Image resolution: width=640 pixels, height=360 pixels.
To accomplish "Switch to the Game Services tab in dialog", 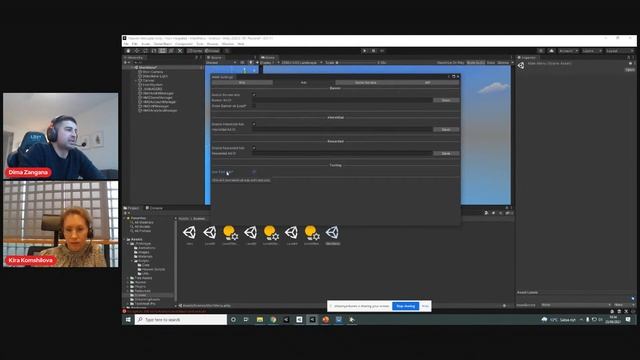I will pyautogui.click(x=365, y=82).
